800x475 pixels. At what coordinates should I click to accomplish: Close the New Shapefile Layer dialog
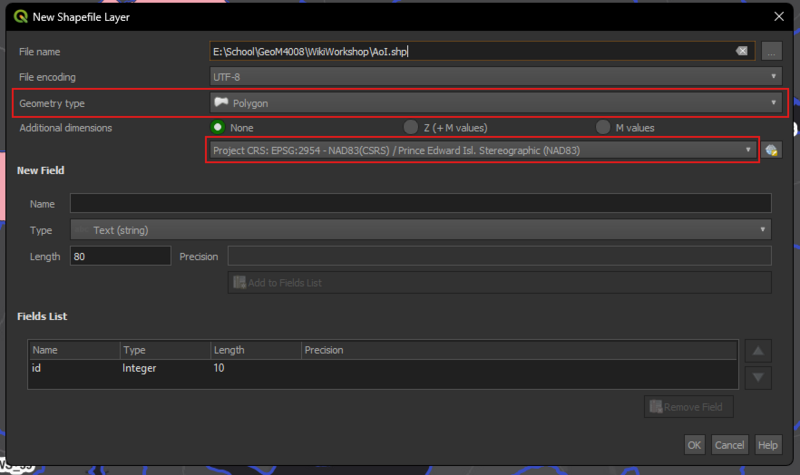(779, 15)
